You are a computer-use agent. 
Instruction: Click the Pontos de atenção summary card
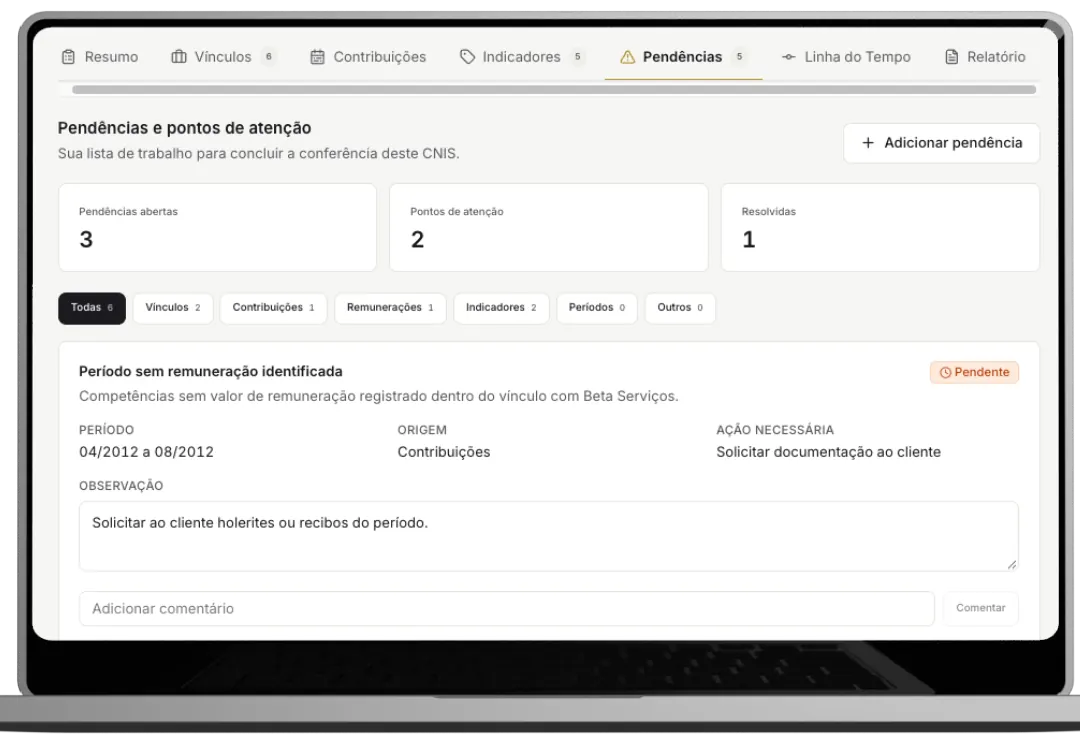click(x=549, y=227)
